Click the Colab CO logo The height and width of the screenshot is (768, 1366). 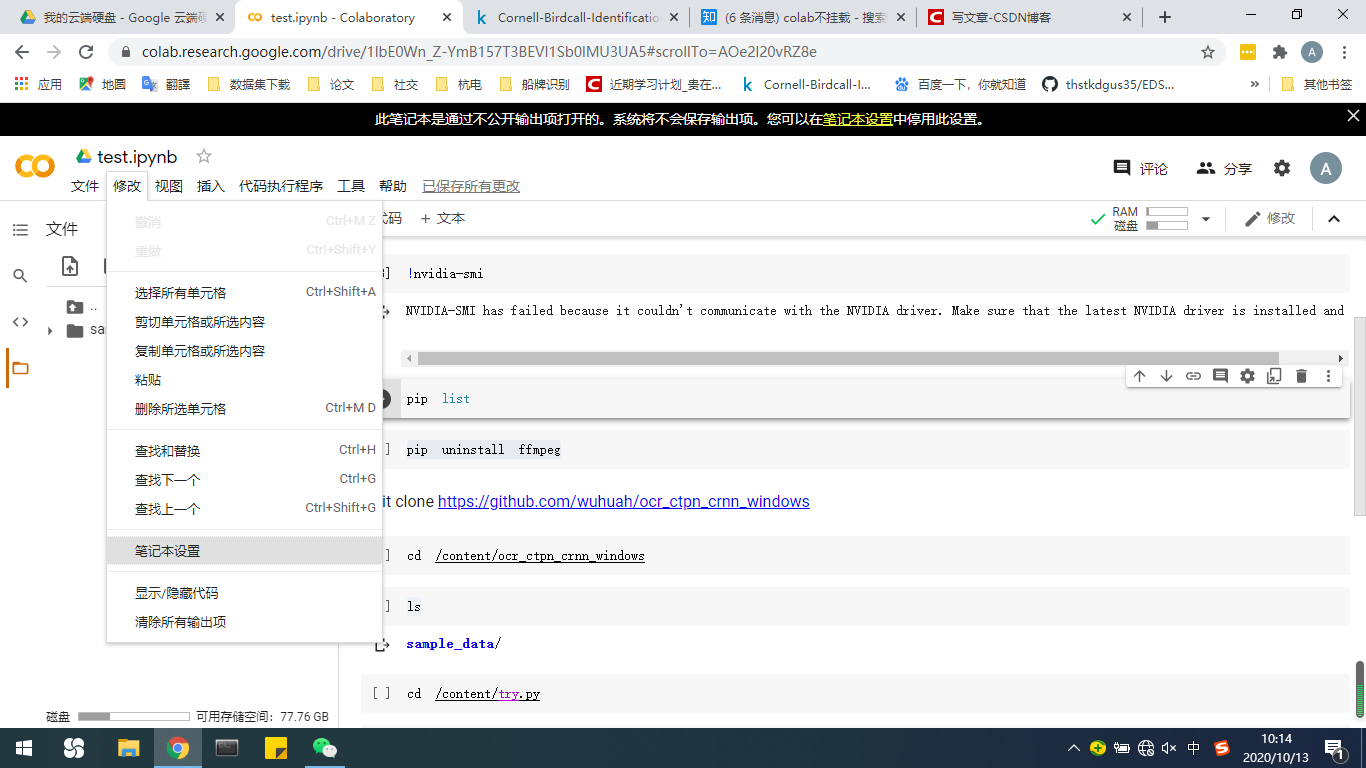pos(35,166)
